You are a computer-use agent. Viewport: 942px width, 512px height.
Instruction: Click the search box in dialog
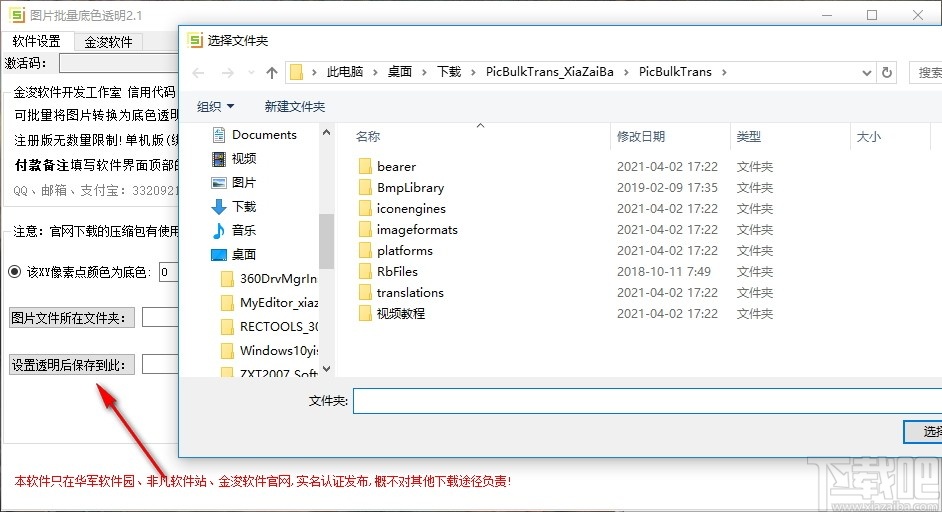[926, 73]
